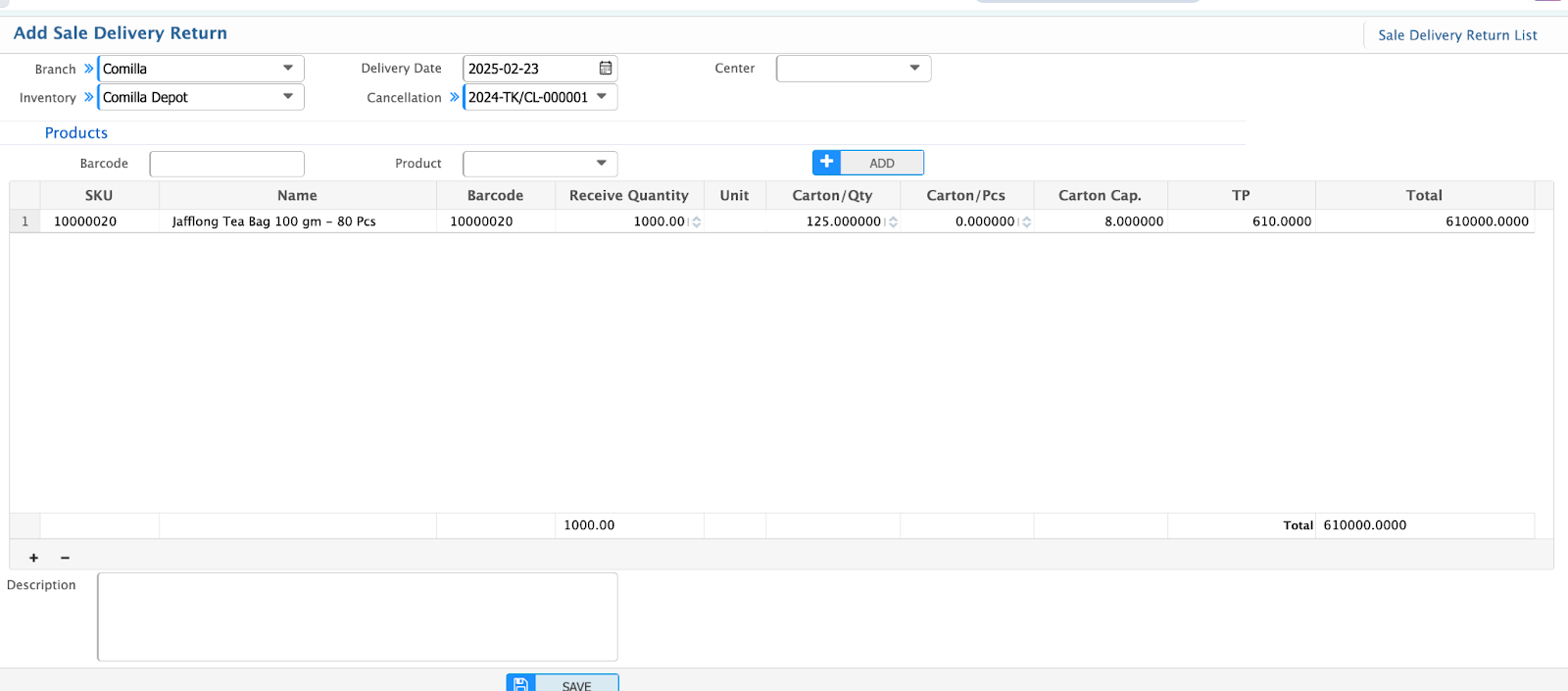Image resolution: width=1568 pixels, height=691 pixels.
Task: Click the footer quantity sum 1000.00
Action: click(589, 525)
